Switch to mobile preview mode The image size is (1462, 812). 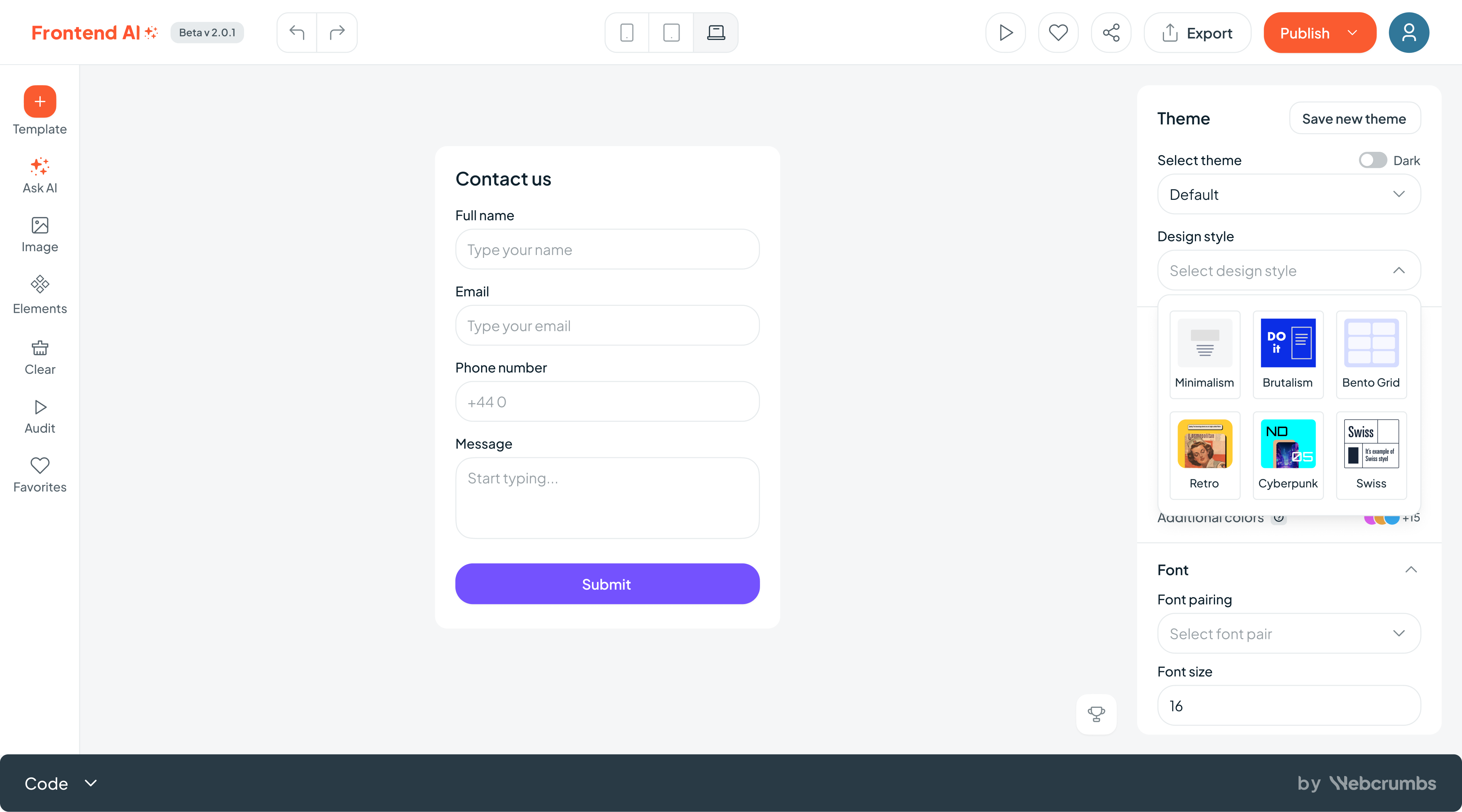click(626, 32)
